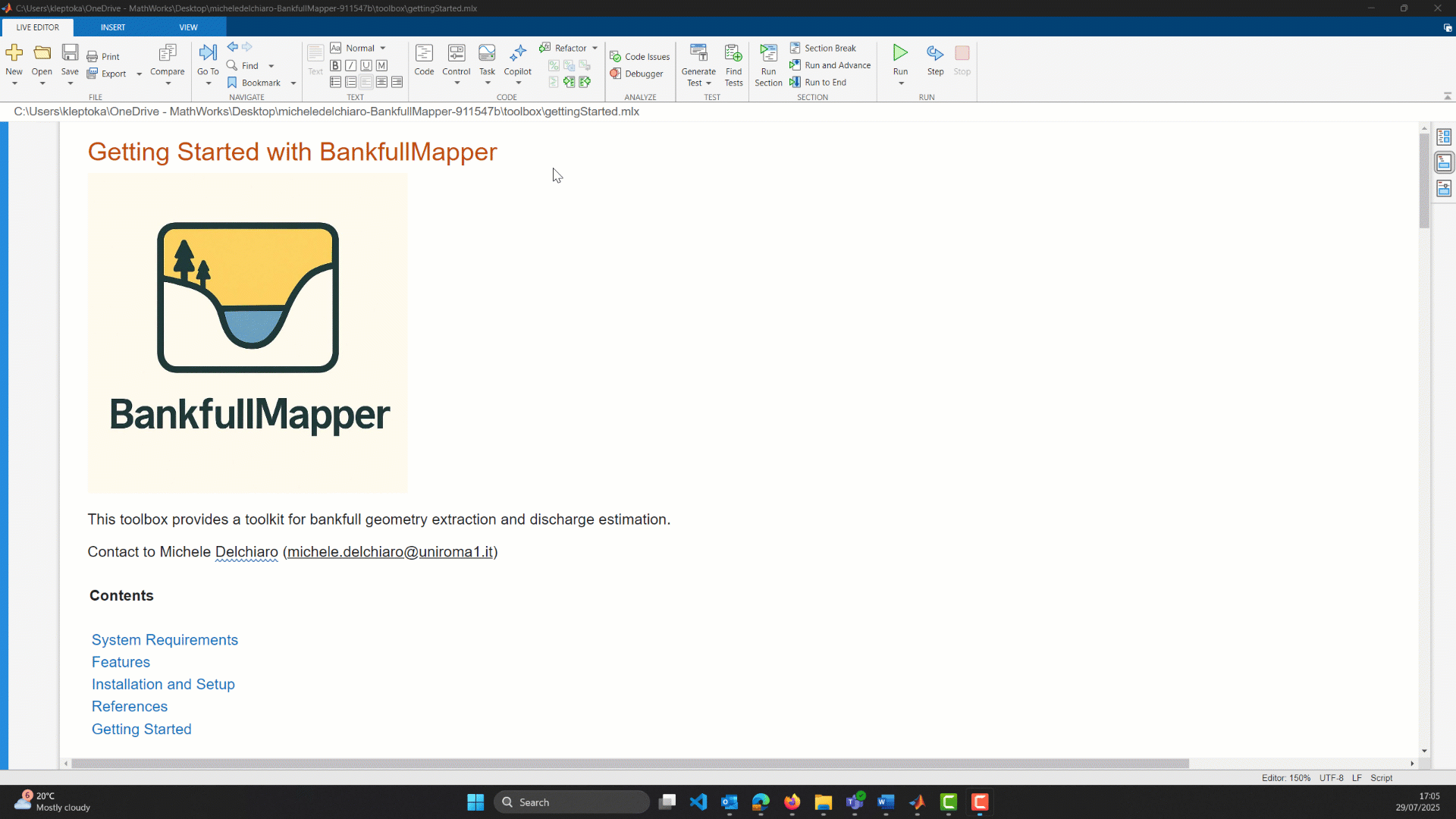
Task: Toggle Bold formatting
Action: [x=335, y=66]
